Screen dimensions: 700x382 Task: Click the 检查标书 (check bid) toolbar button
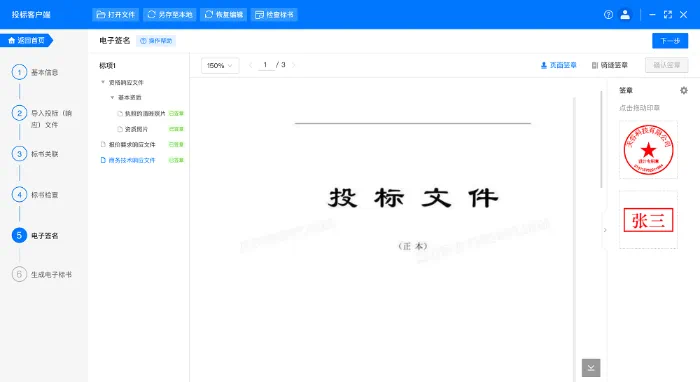[274, 15]
